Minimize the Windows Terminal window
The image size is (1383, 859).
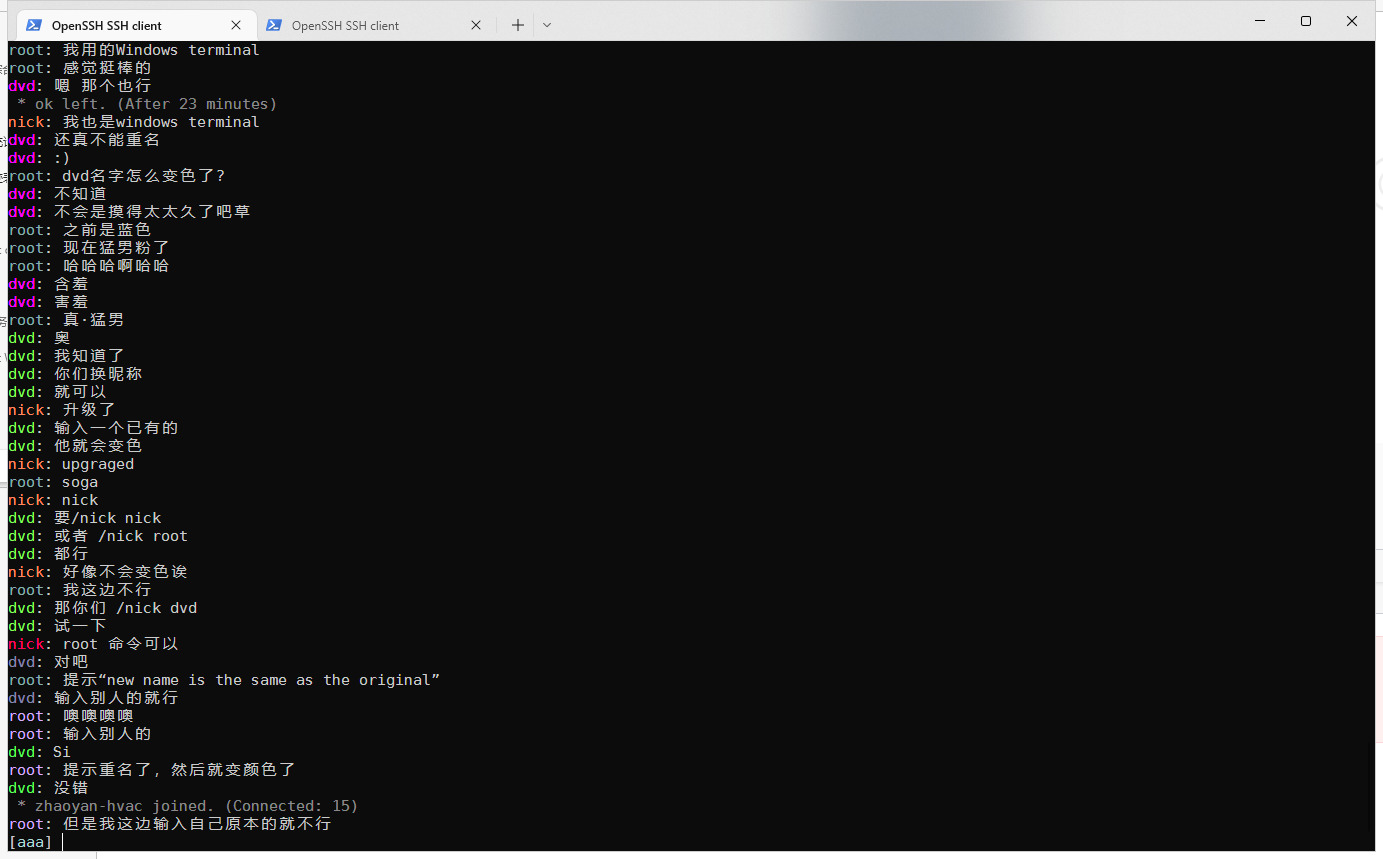(x=1259, y=21)
